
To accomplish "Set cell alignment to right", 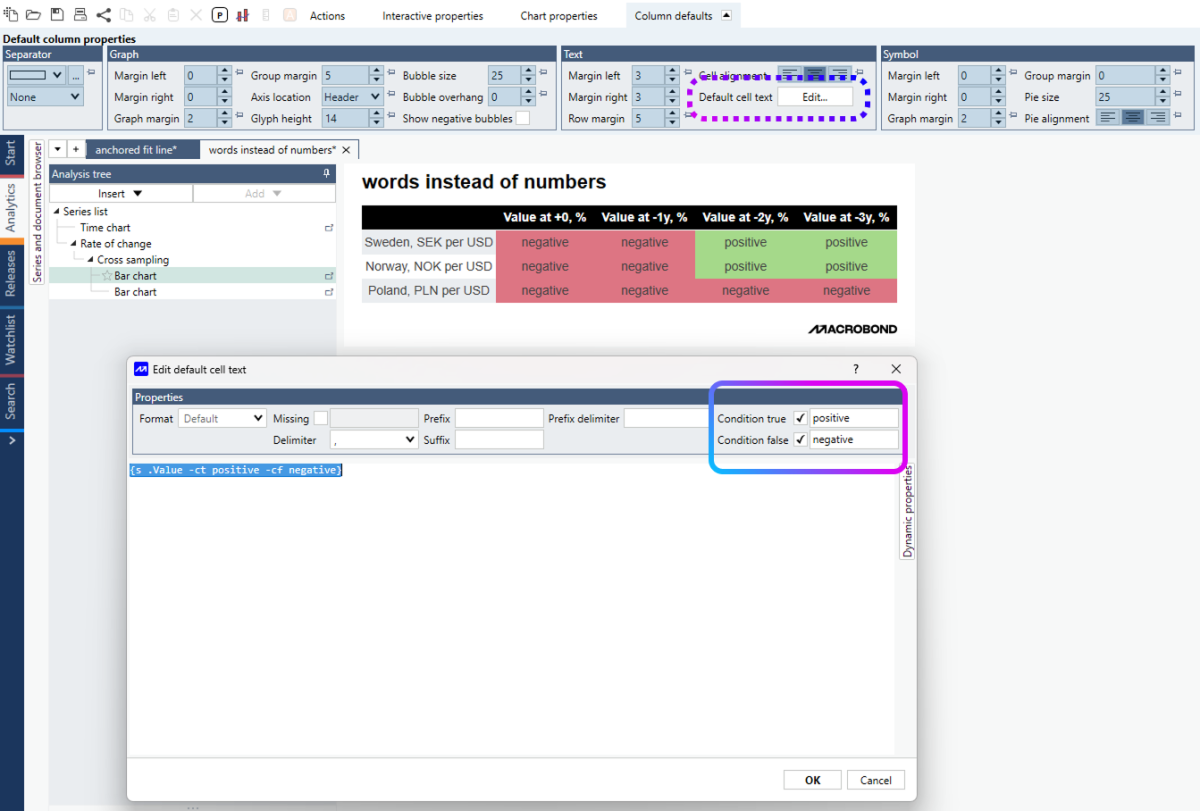I will pos(840,75).
